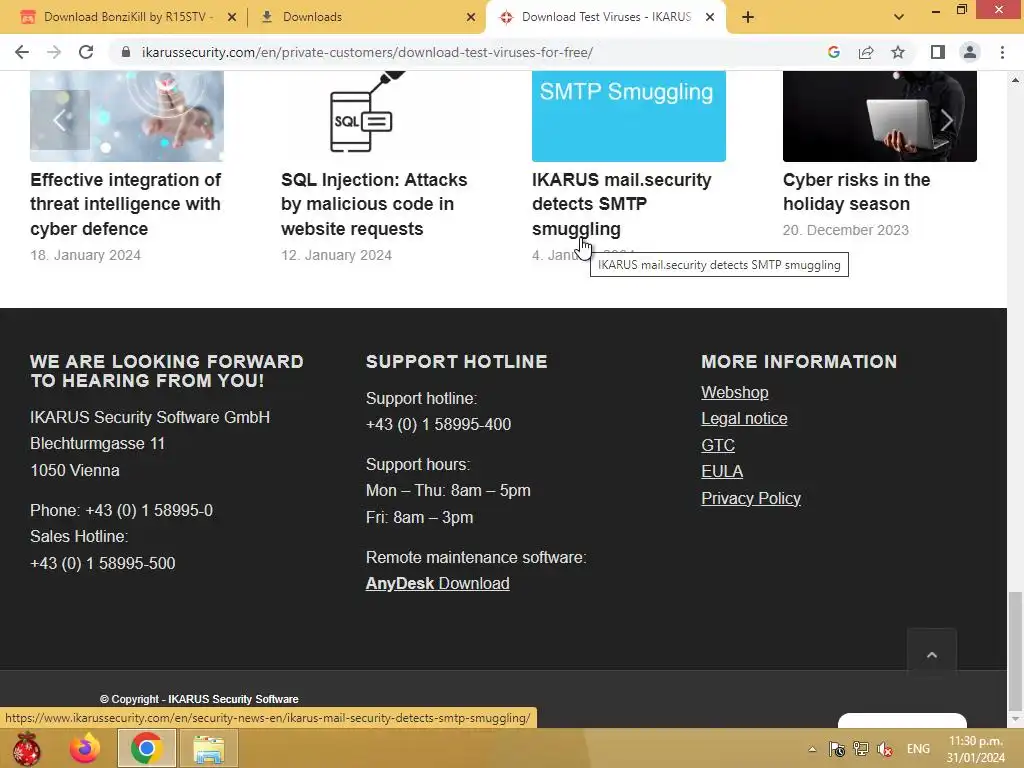Open the taskbar clock and date

(x=976, y=749)
